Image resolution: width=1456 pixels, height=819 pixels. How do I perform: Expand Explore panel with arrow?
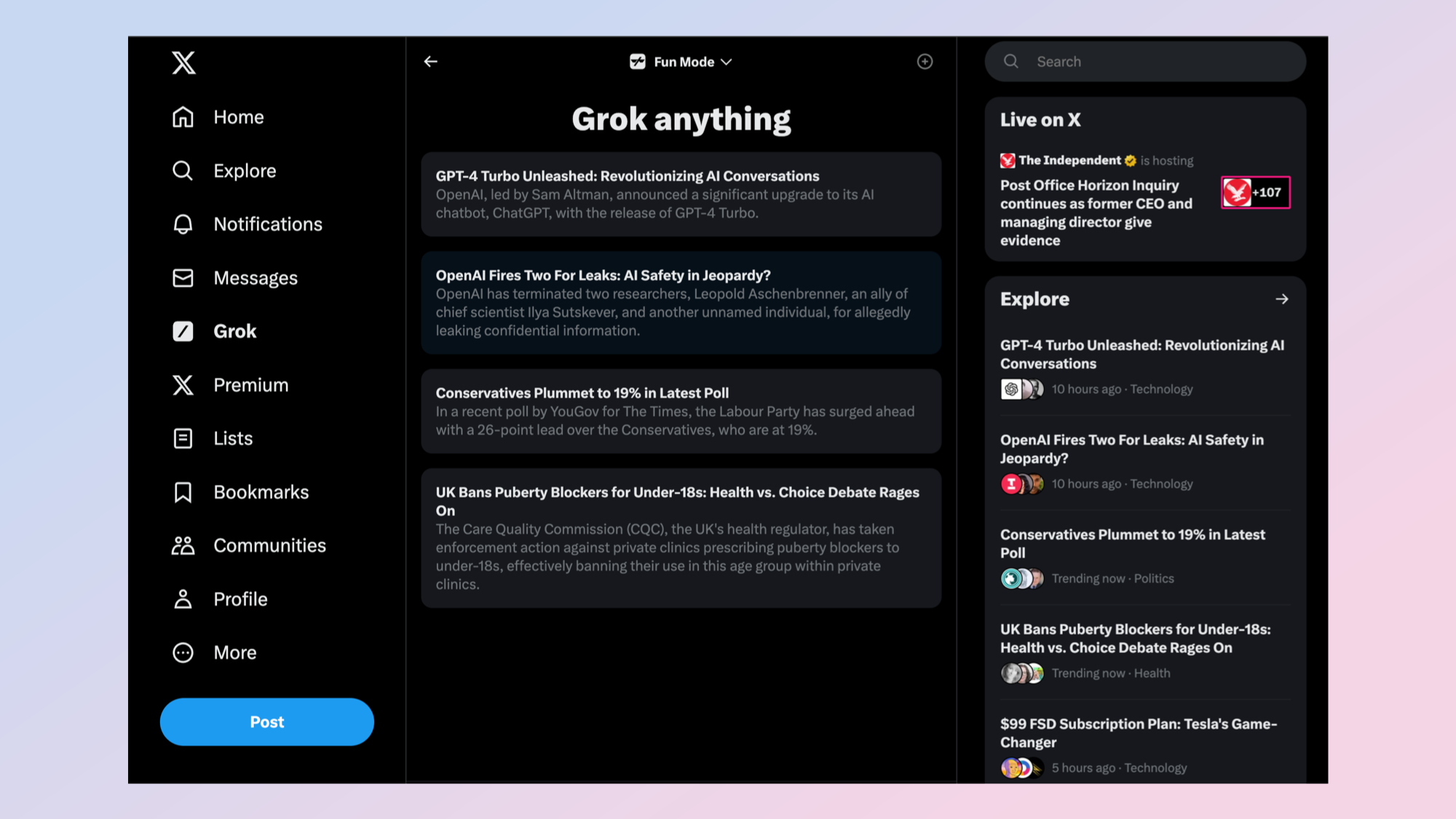(1281, 299)
